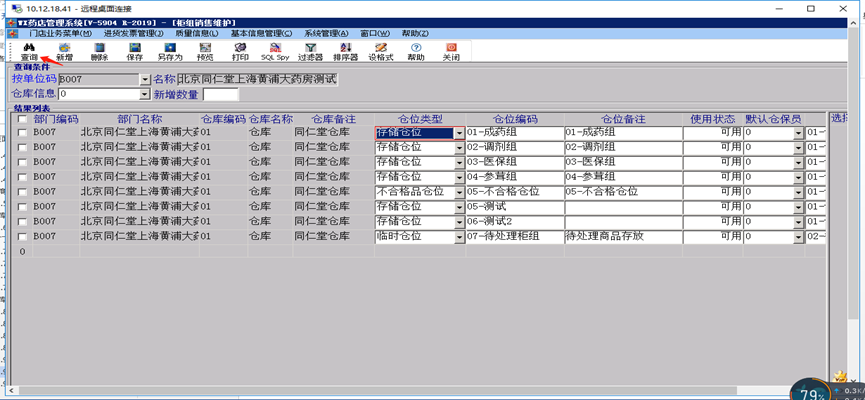The width and height of the screenshot is (865, 400).
Task: Click 同仁堂仓库 in the 04-参茸组 row
Action: pos(322,177)
